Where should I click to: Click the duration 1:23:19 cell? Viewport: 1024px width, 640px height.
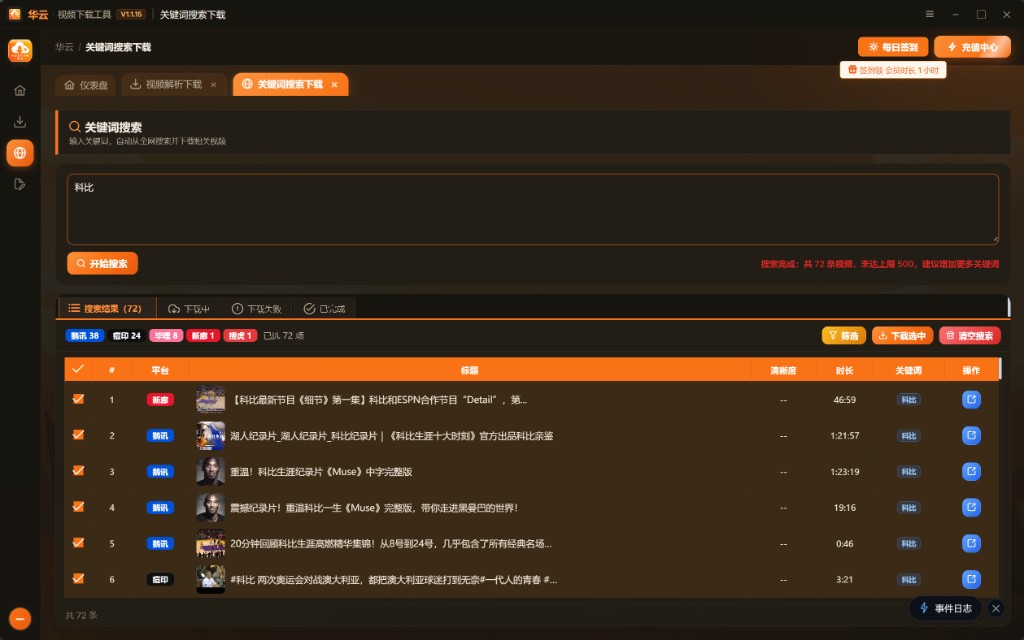click(x=844, y=472)
